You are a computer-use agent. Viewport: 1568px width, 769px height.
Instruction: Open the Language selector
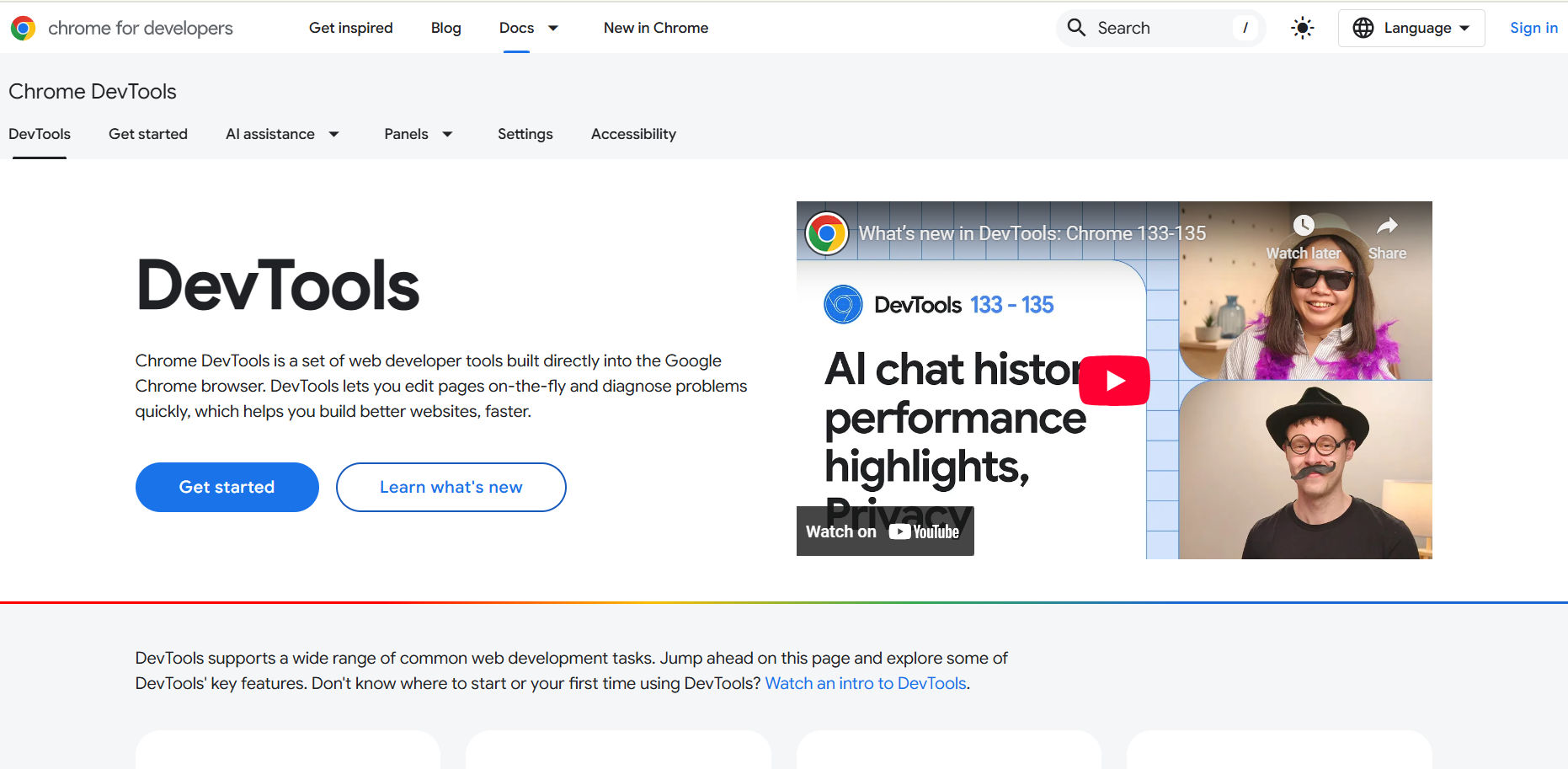pyautogui.click(x=1418, y=27)
